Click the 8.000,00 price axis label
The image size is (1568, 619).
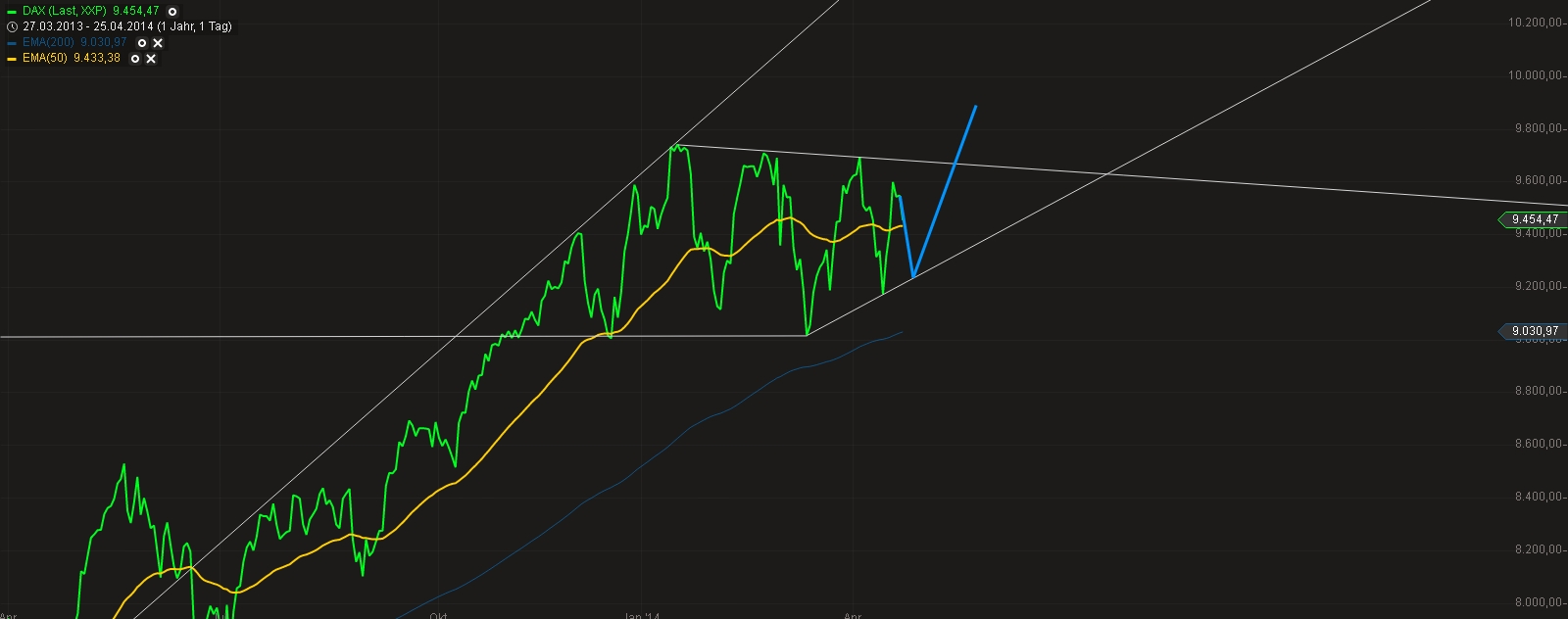pos(1537,602)
